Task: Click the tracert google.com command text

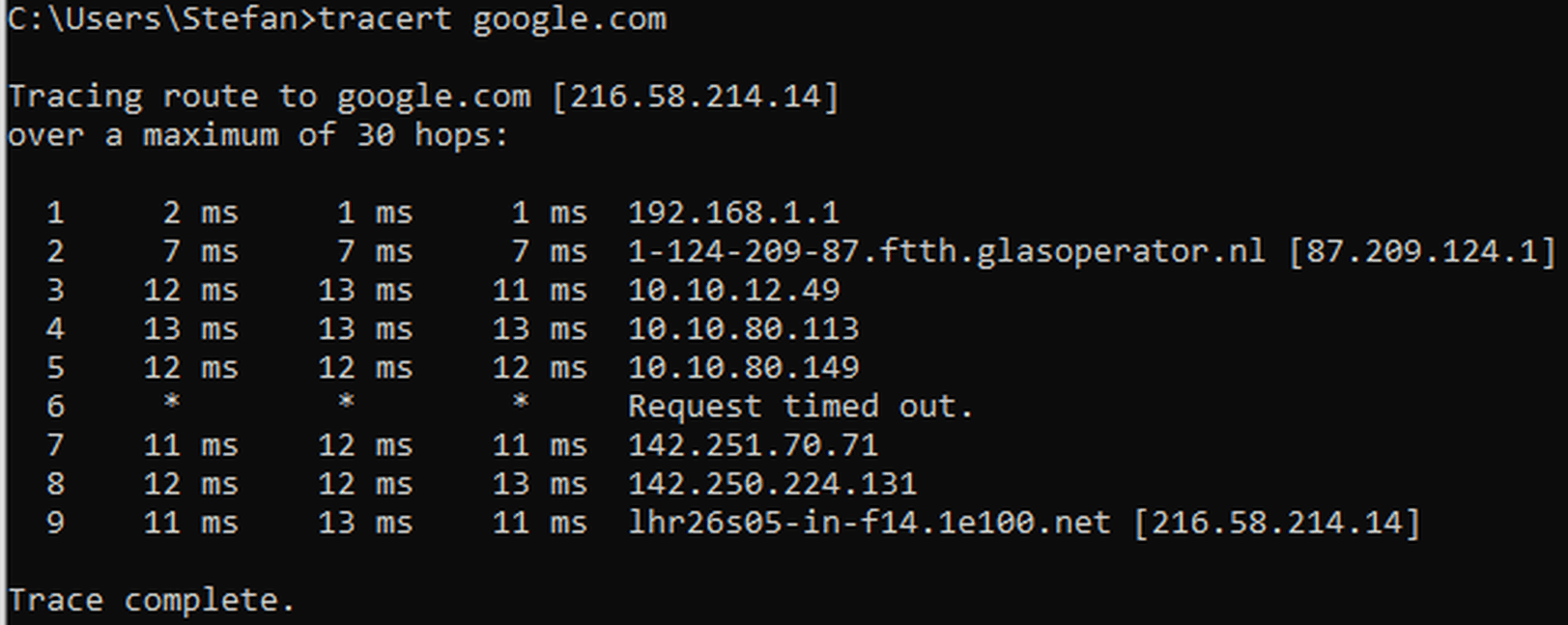Action: coord(492,19)
